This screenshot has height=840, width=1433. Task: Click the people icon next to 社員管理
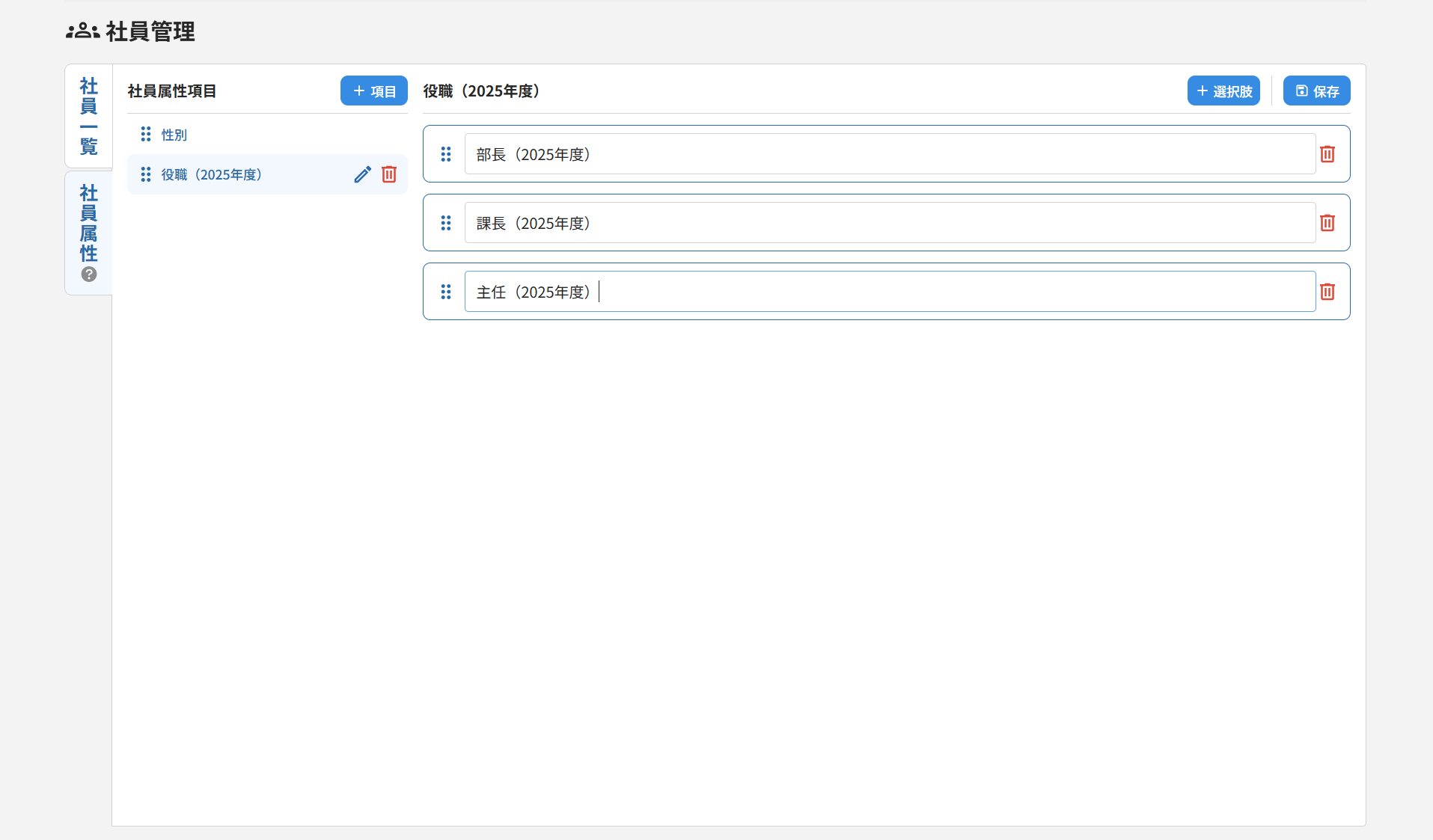[82, 31]
